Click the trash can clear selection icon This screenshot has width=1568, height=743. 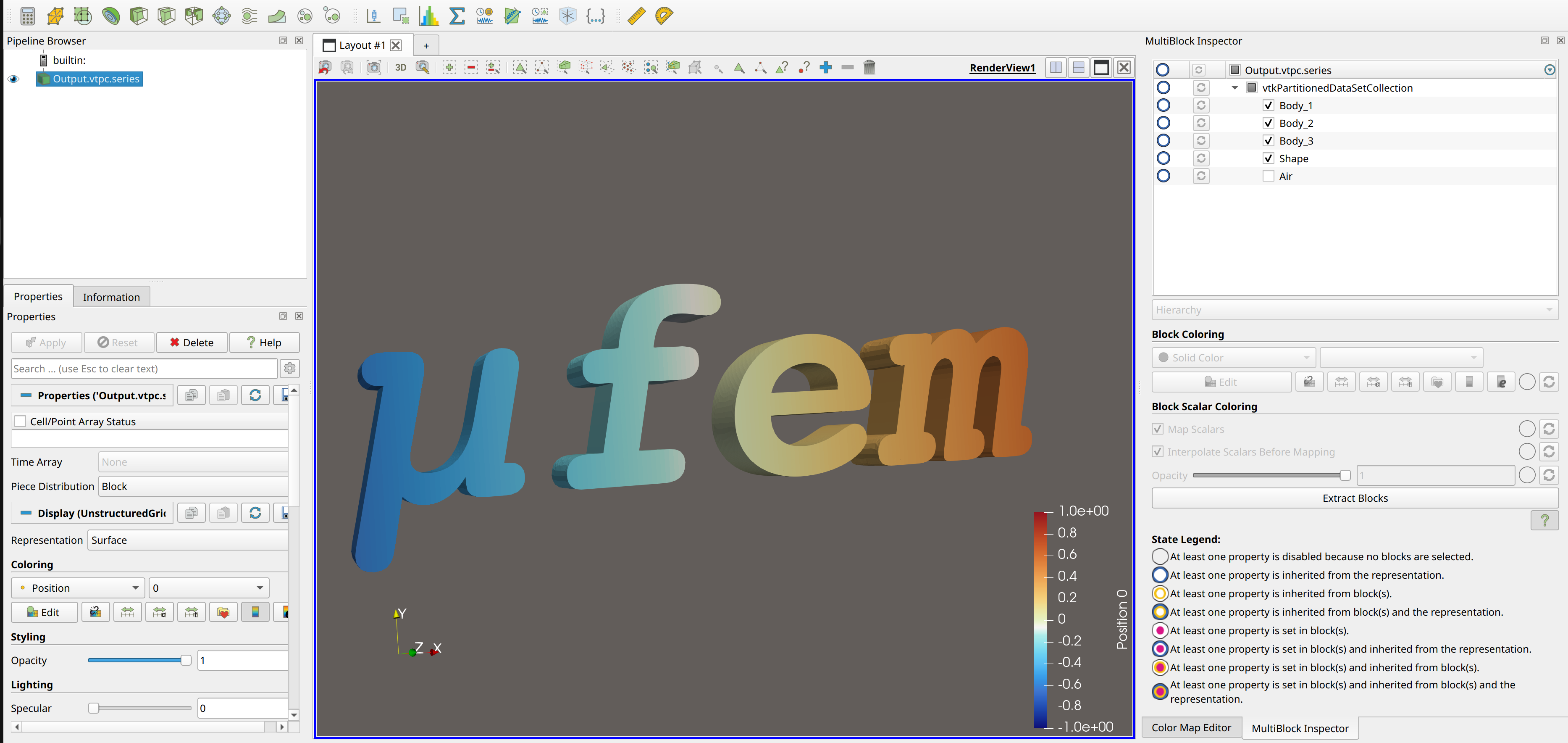[869, 68]
